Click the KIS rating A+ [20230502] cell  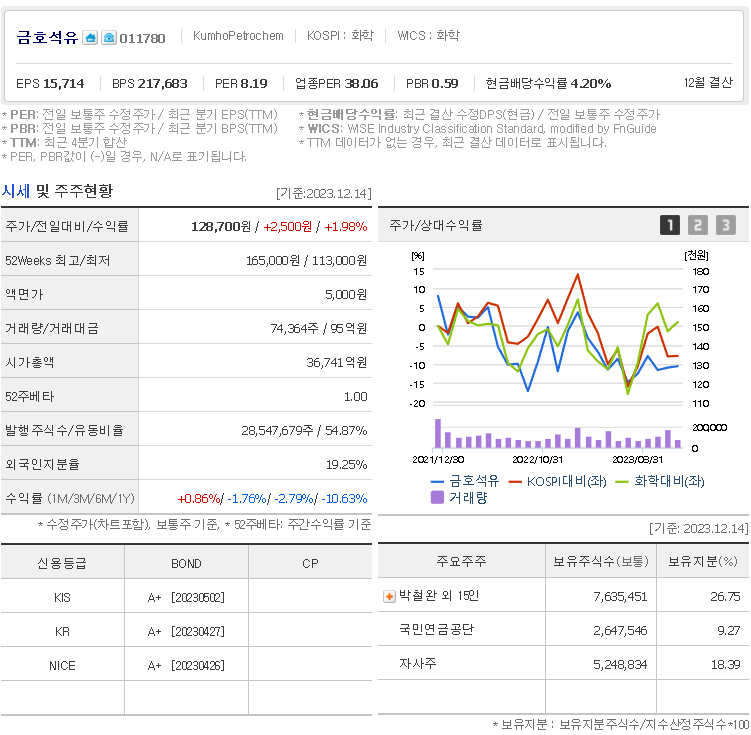(x=186, y=598)
